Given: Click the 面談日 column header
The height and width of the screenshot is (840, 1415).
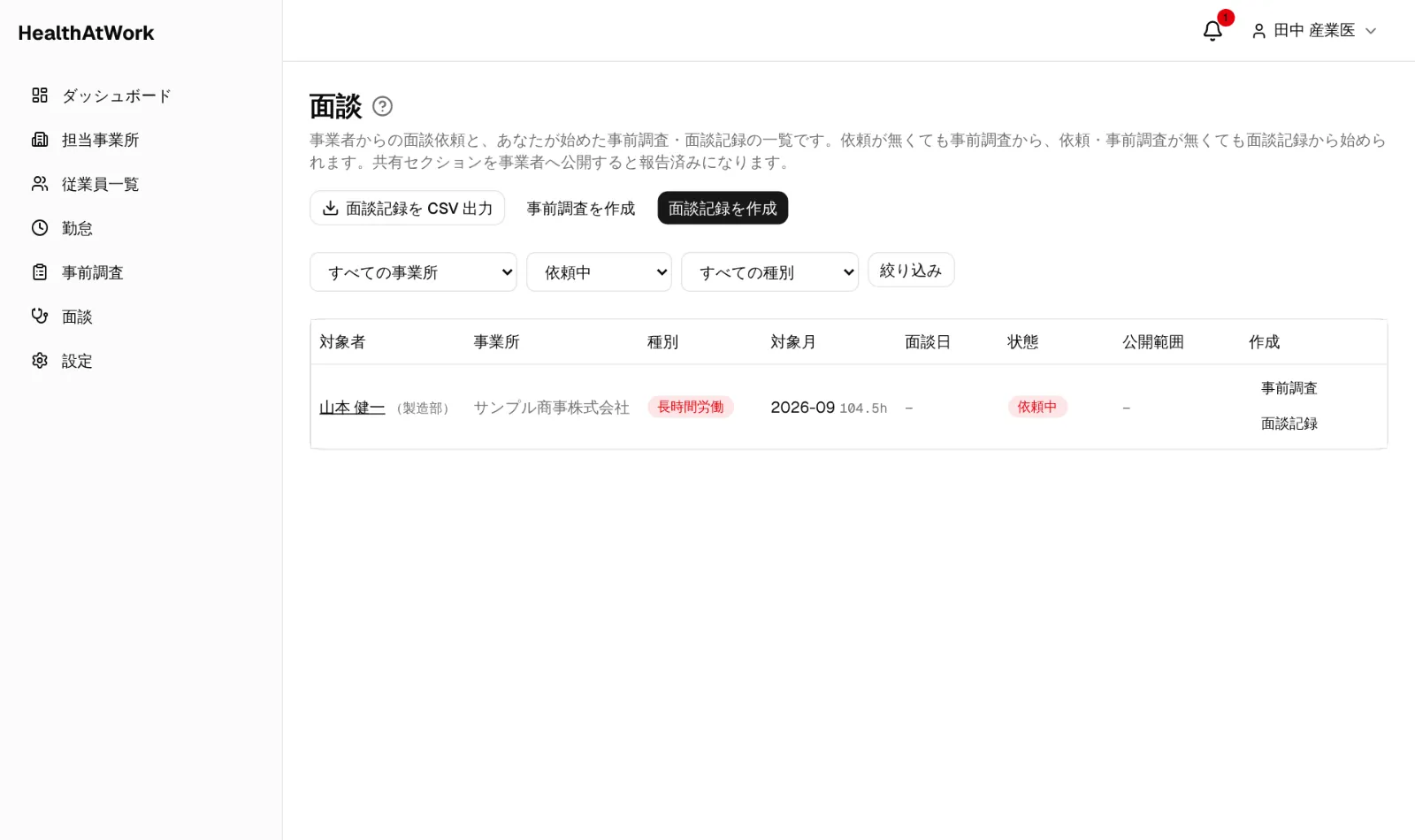Looking at the screenshot, I should tap(928, 342).
